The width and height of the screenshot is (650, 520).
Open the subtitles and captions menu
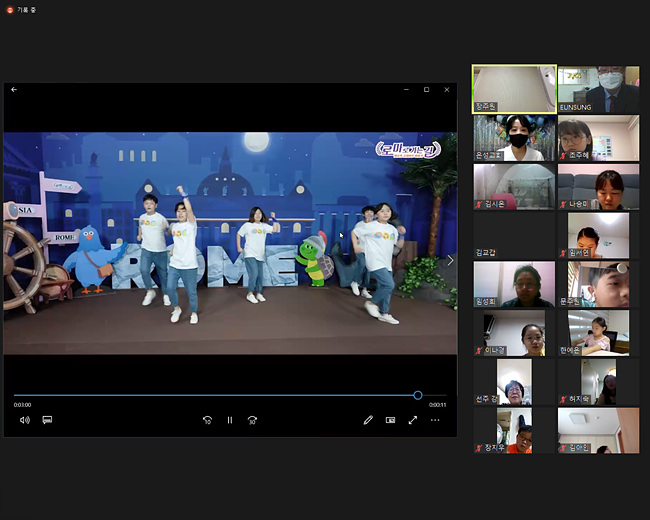point(47,420)
